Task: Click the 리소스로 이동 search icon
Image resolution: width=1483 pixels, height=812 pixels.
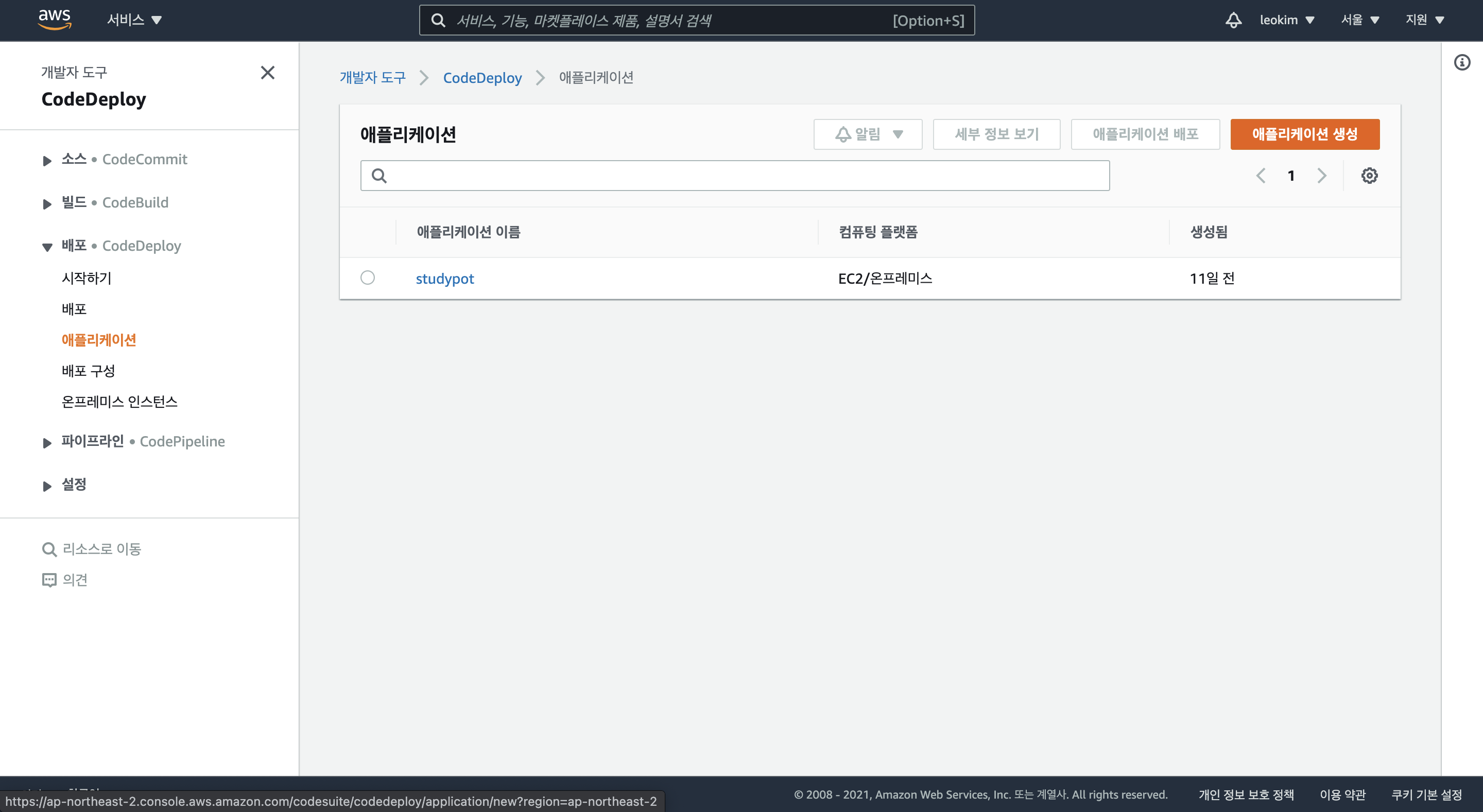Action: tap(49, 549)
